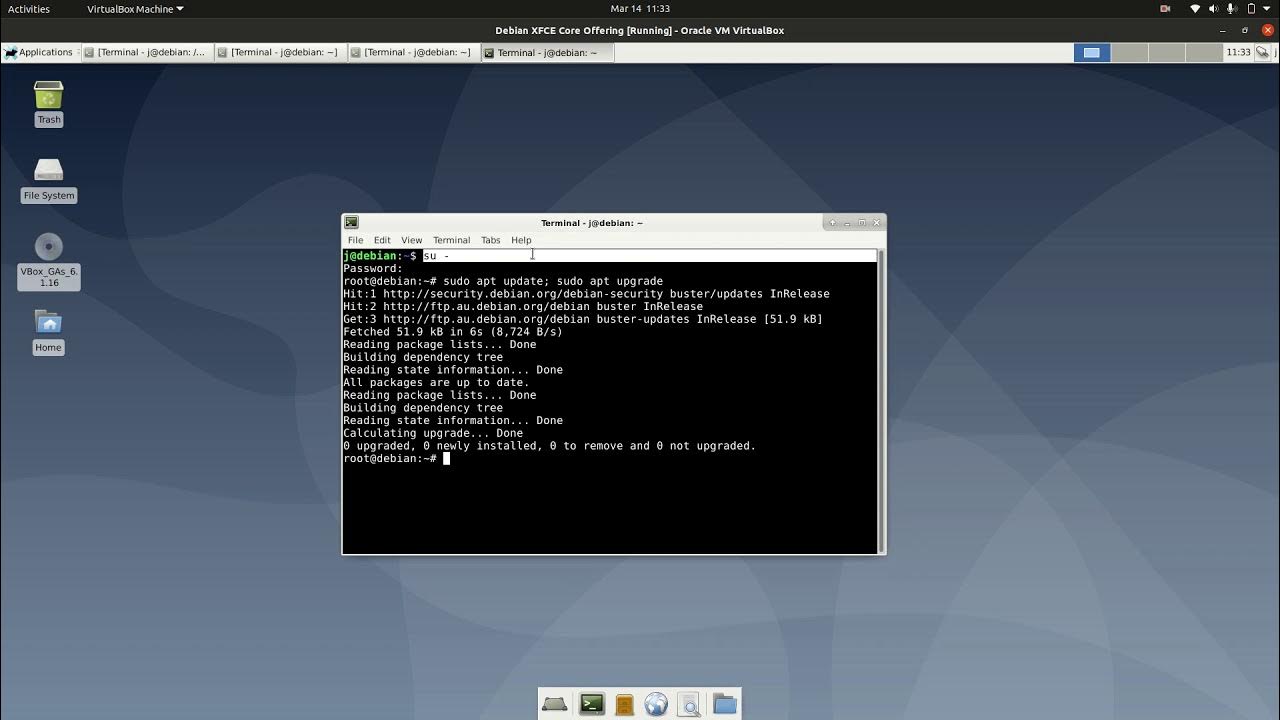
Task: Click the Show Desktop dock icon
Action: tap(555, 704)
